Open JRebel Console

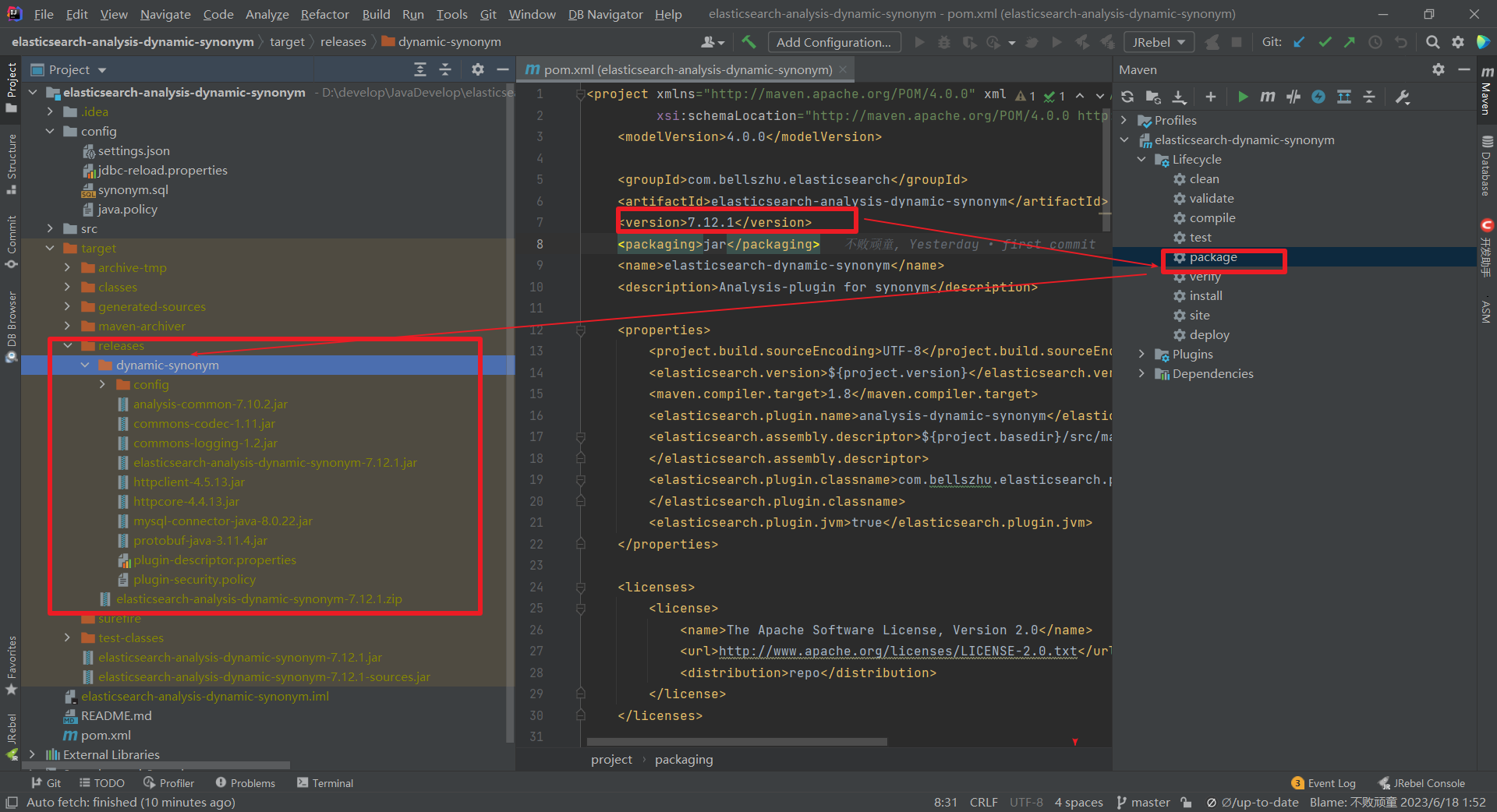click(1421, 783)
